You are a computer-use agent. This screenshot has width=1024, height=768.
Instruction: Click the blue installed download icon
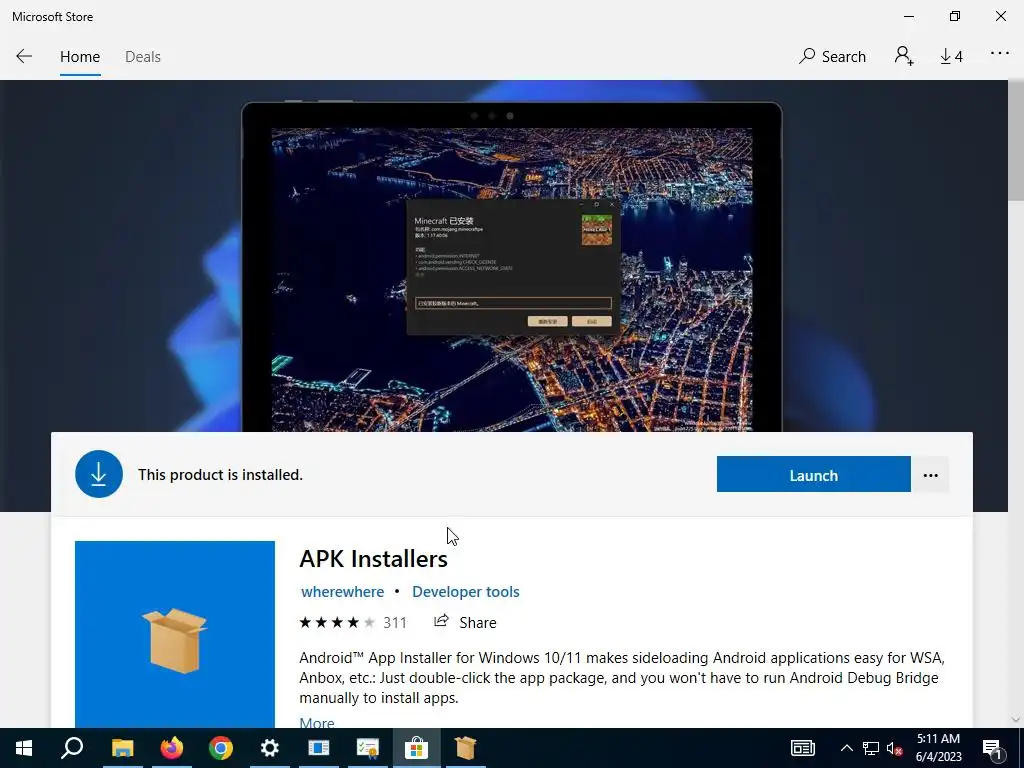(x=99, y=474)
